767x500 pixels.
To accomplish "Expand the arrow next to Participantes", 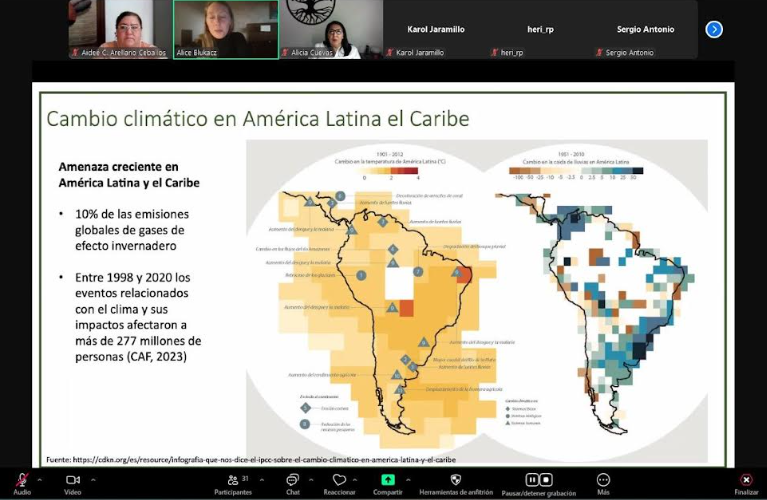I will point(260,478).
